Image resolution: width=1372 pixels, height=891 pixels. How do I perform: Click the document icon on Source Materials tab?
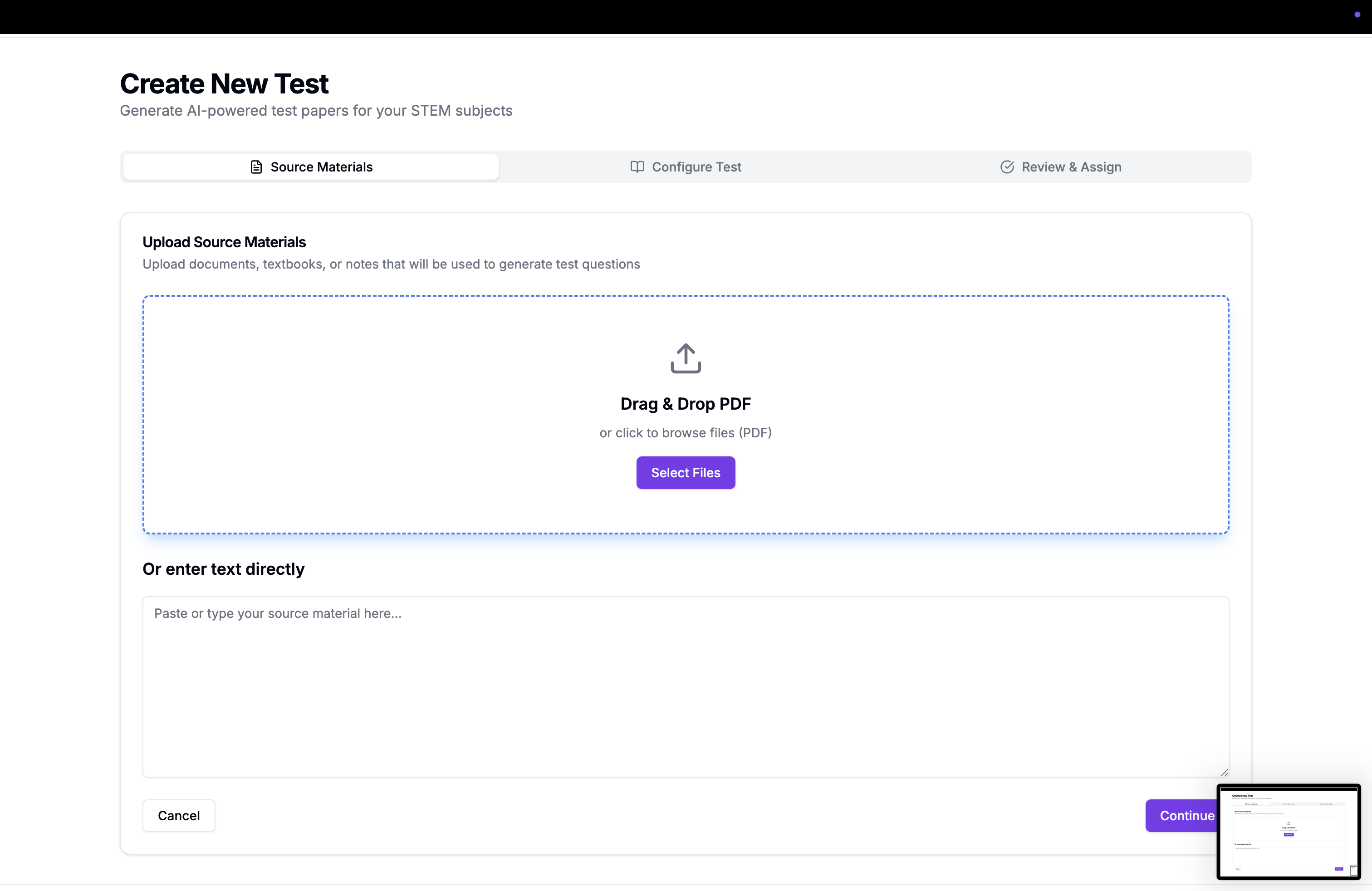256,167
